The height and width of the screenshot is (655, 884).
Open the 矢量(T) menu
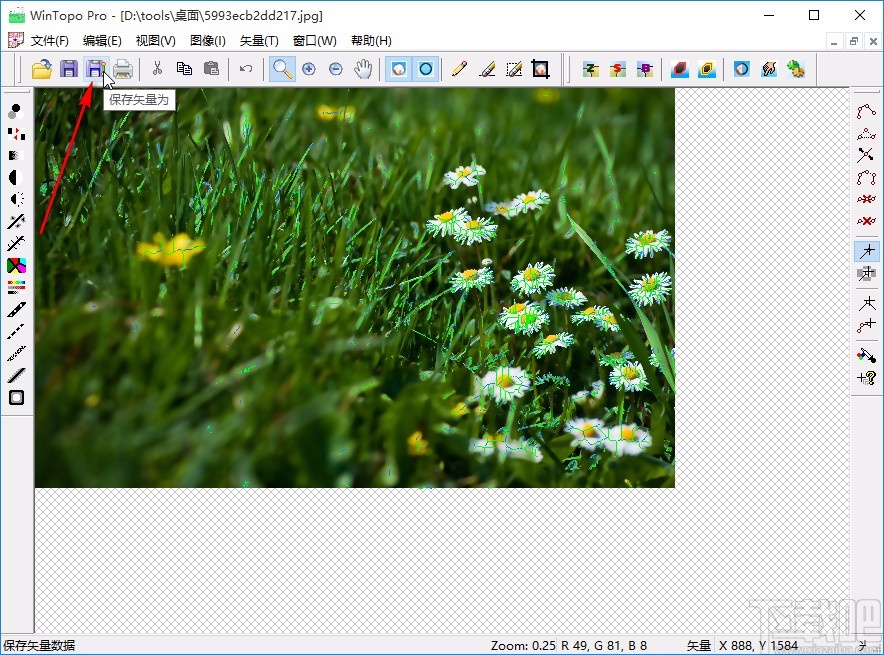click(x=259, y=41)
